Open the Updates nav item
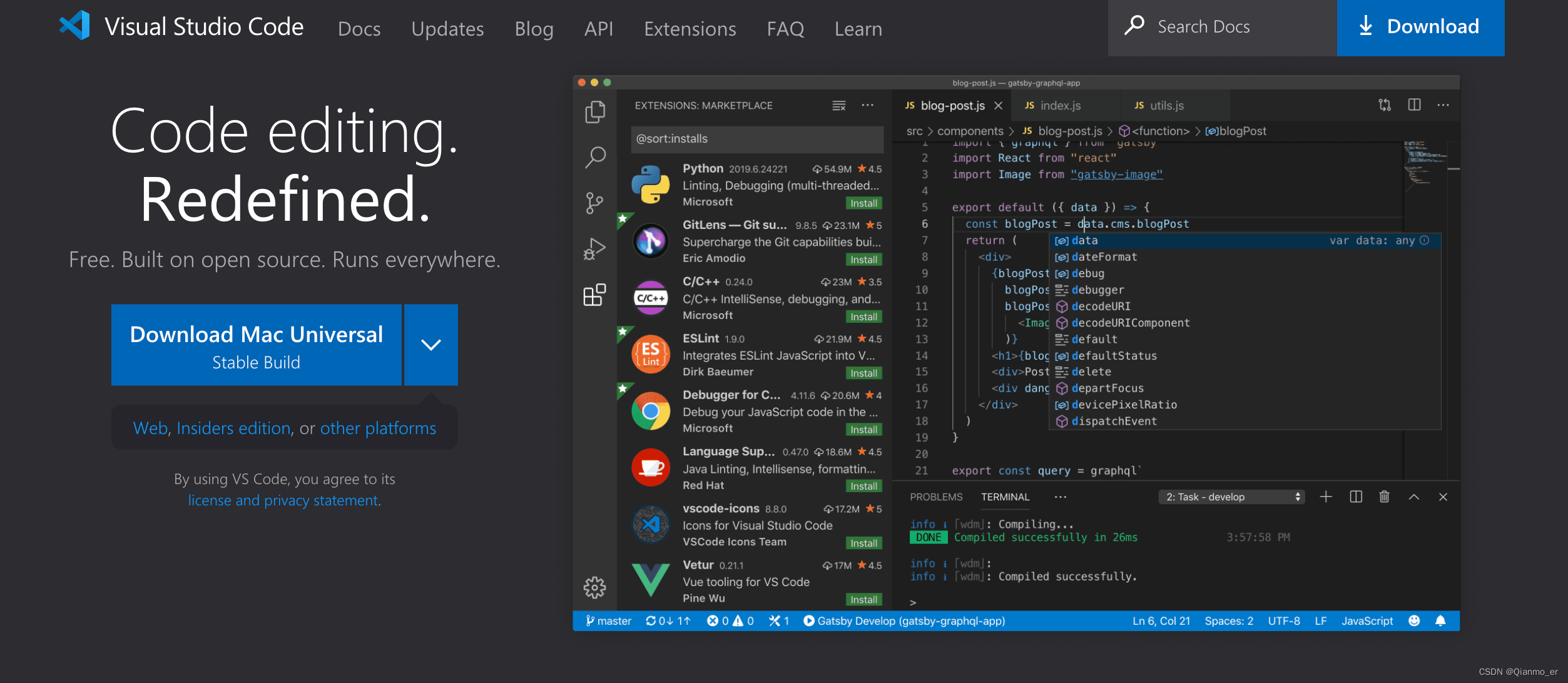 (447, 29)
